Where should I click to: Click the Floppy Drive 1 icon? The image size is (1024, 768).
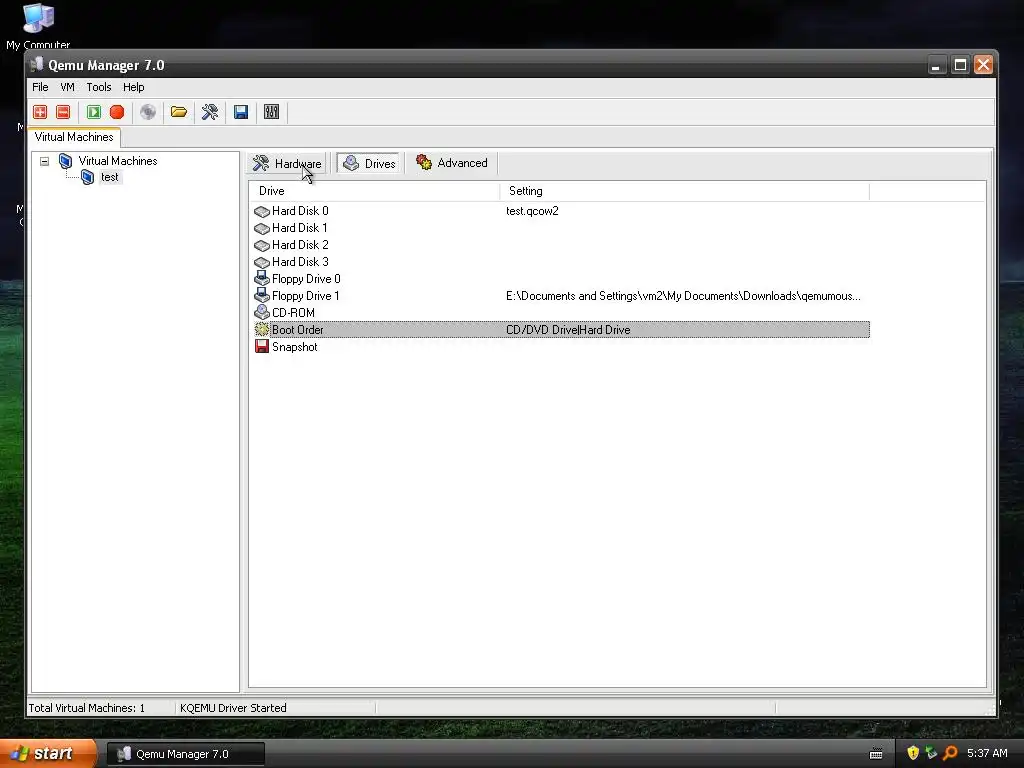click(x=262, y=296)
